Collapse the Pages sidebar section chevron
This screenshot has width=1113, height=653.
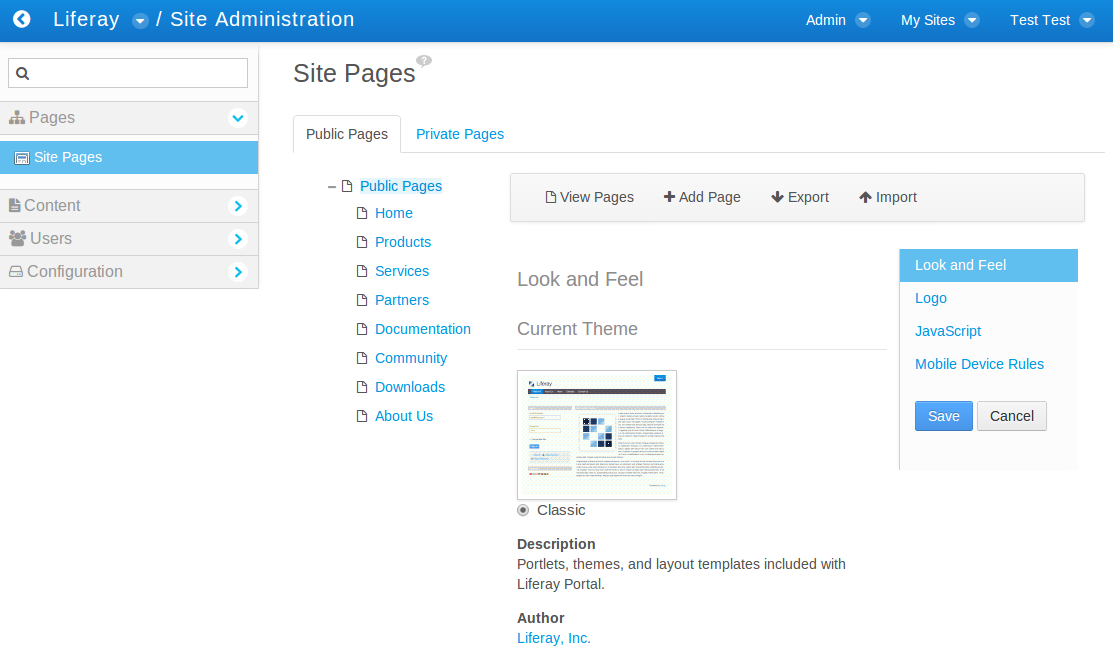238,118
